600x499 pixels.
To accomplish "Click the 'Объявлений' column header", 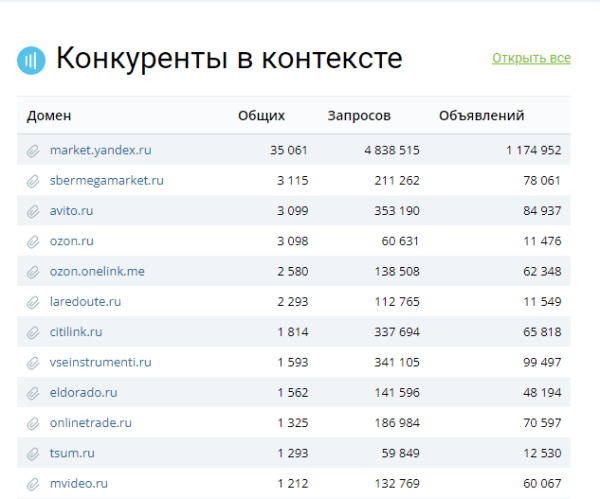I will [481, 116].
